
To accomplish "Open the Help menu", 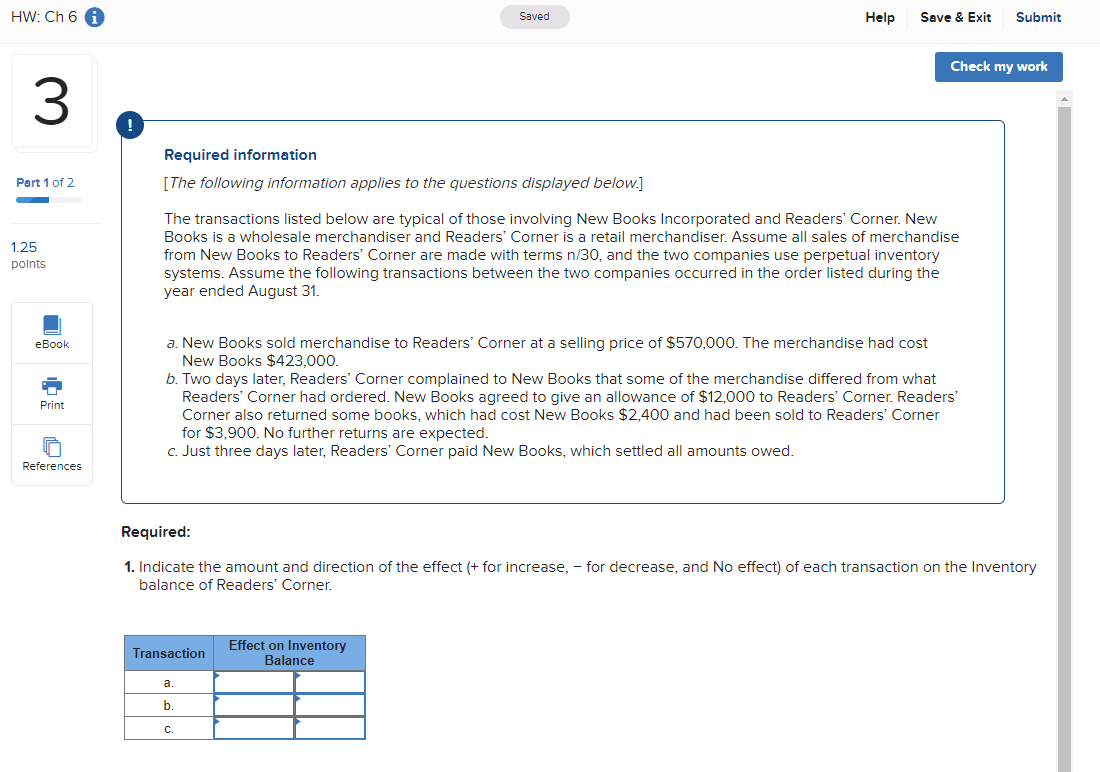I will click(880, 18).
